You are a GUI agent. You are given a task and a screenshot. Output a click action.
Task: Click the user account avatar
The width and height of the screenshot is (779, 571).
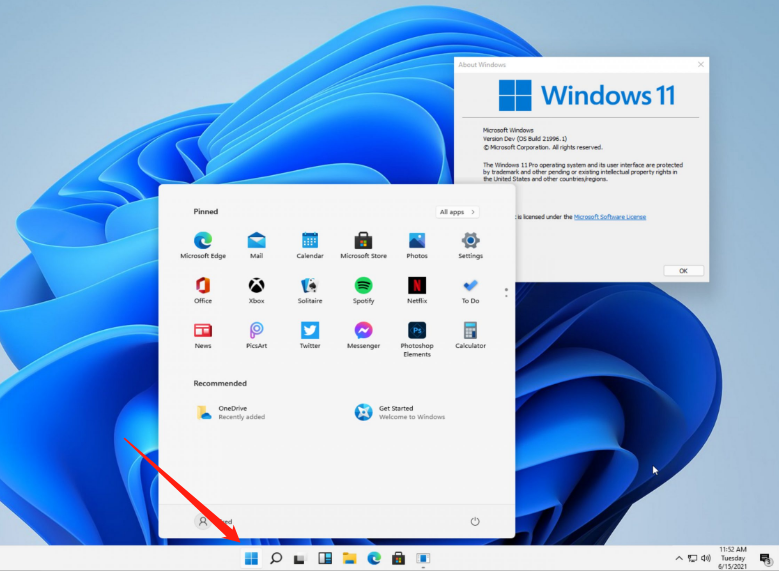(x=203, y=521)
